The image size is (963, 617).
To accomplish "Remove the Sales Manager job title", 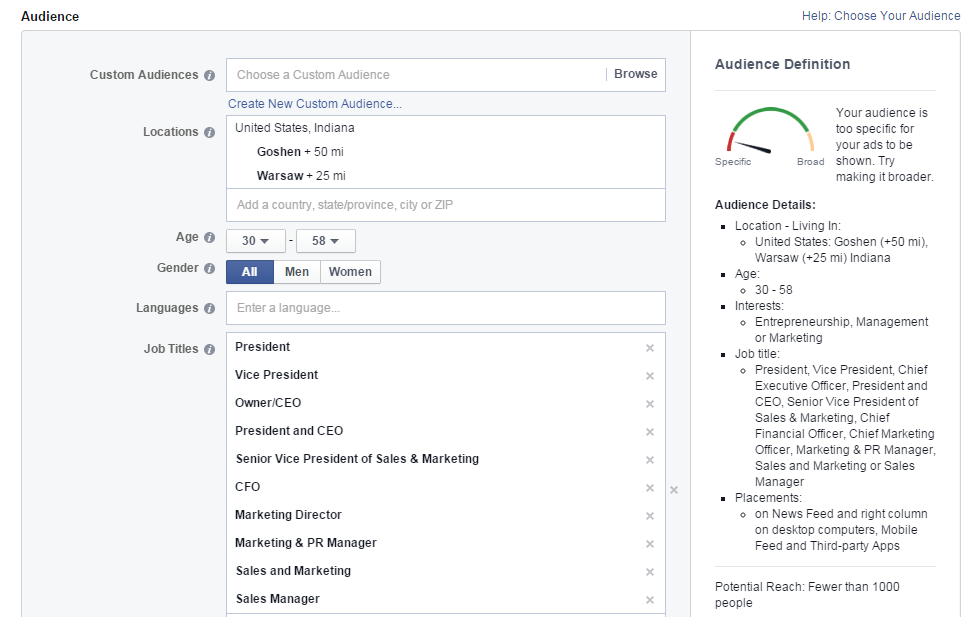I will pyautogui.click(x=650, y=600).
